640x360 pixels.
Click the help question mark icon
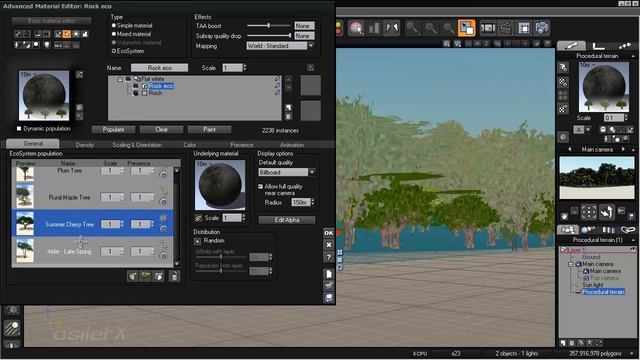click(x=329, y=257)
